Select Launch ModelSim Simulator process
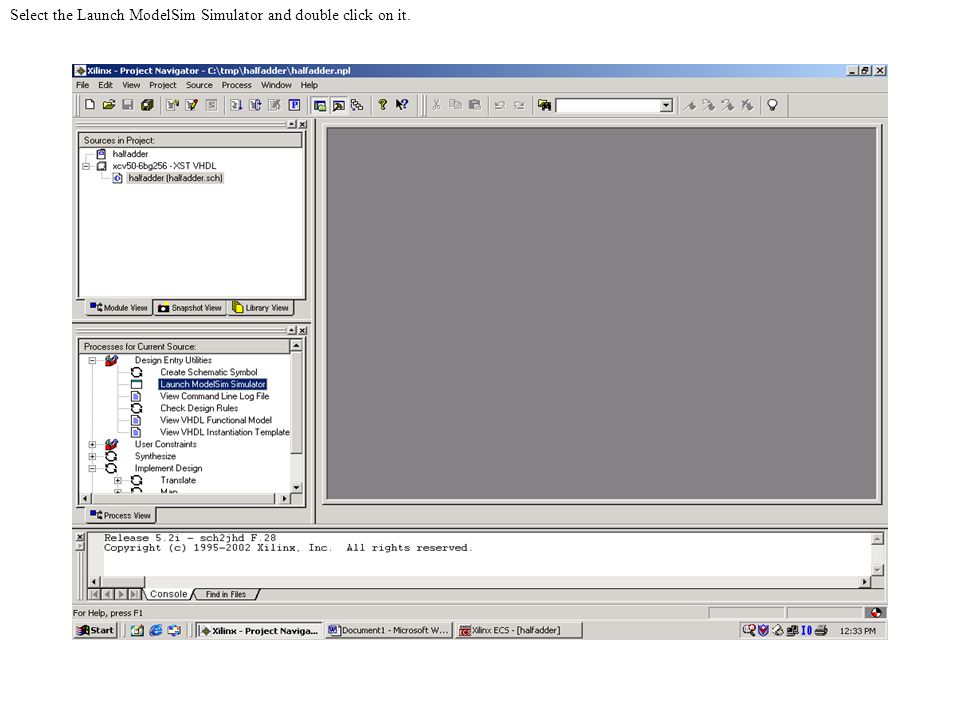Image resolution: width=960 pixels, height=720 pixels. coord(212,384)
